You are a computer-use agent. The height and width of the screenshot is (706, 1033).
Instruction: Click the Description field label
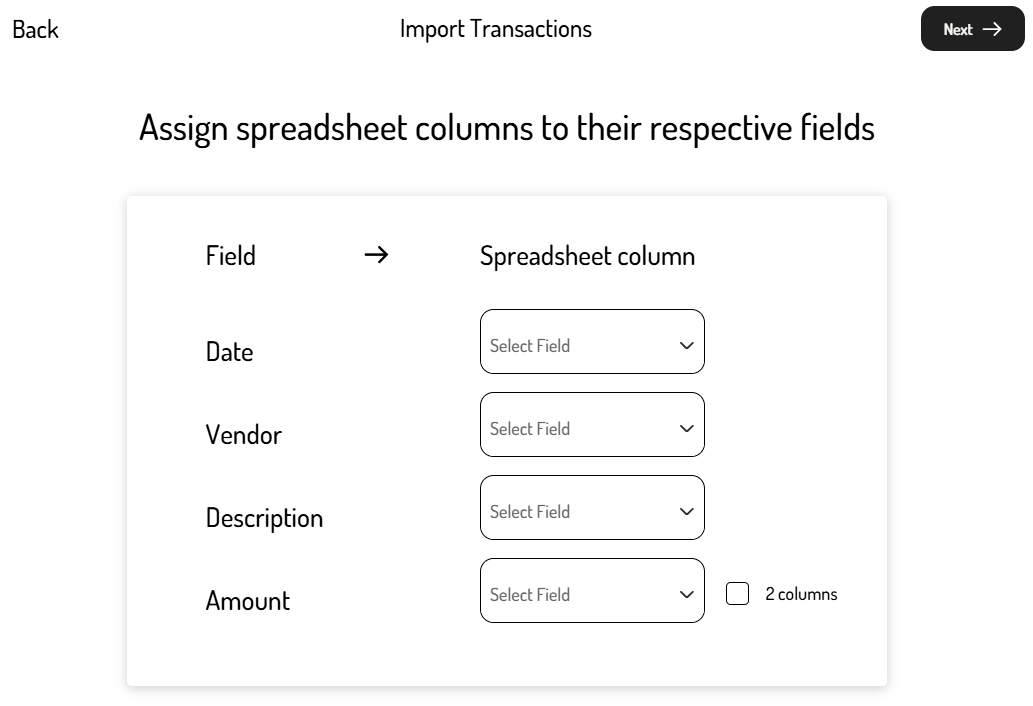264,518
